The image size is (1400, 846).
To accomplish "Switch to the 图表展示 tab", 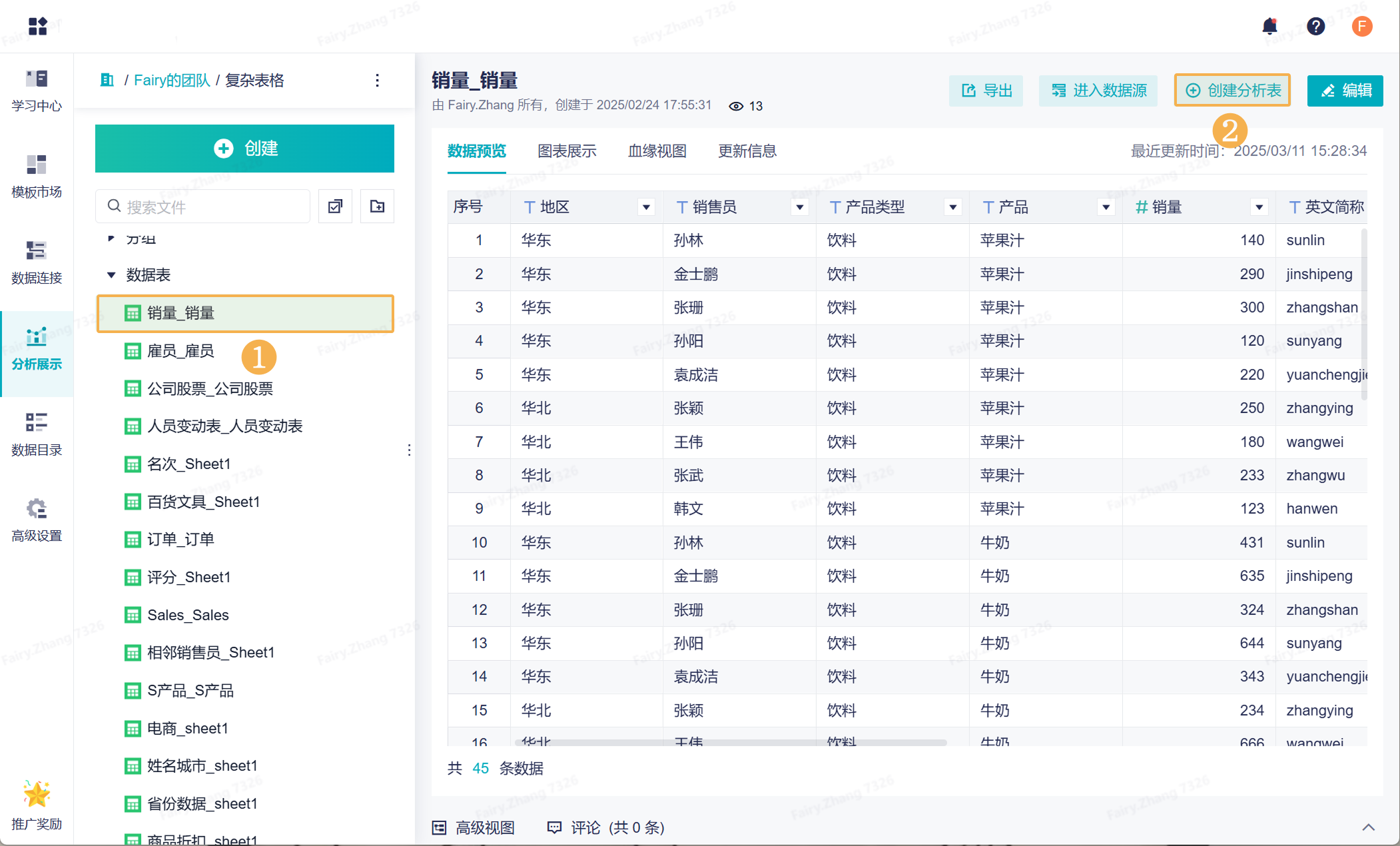I will pyautogui.click(x=567, y=151).
